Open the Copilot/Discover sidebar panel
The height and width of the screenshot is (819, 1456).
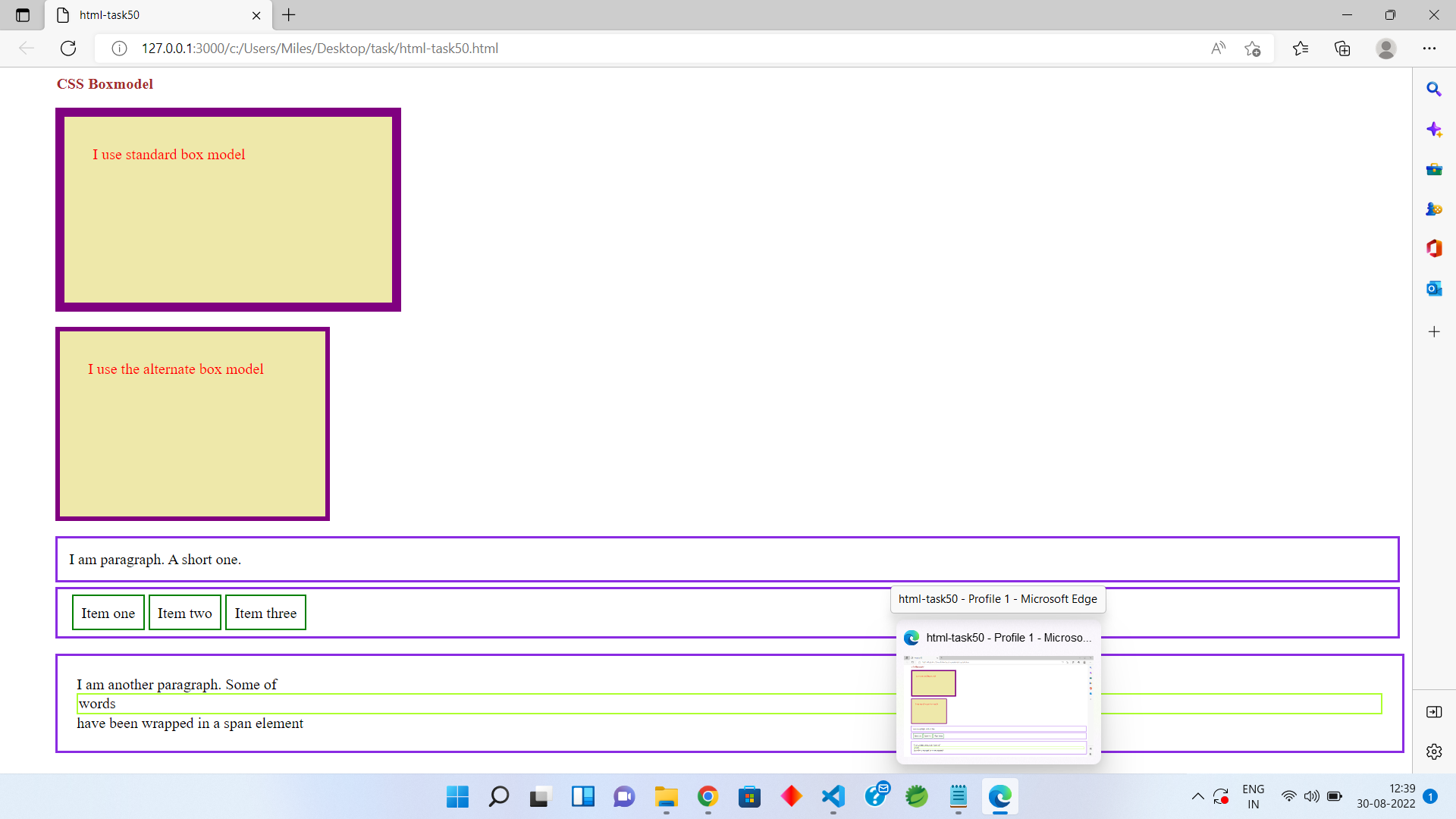click(x=1434, y=129)
